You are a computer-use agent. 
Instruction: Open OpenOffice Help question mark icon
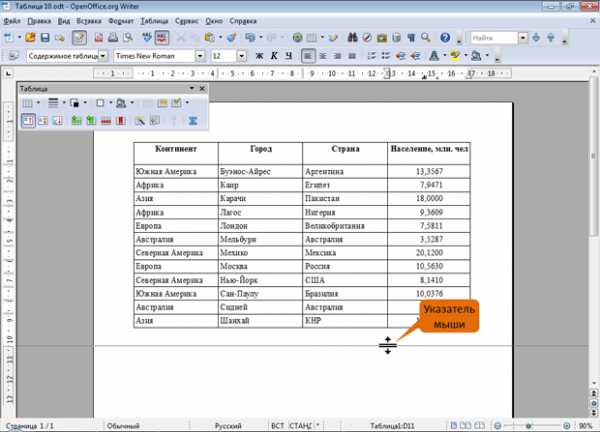click(445, 37)
